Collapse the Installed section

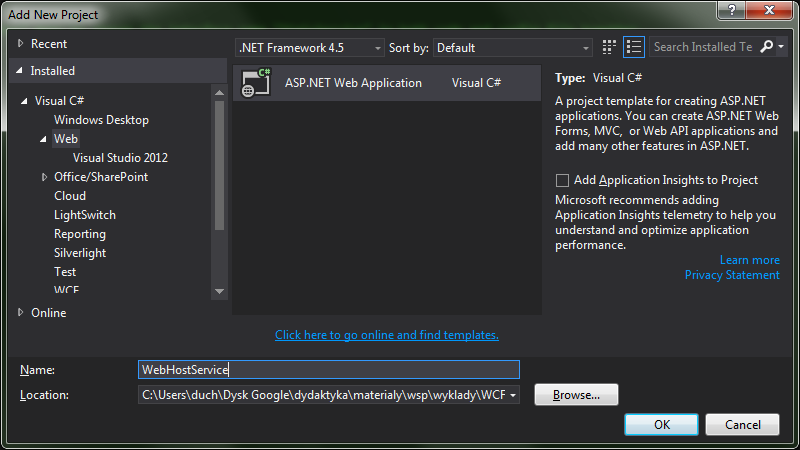[x=19, y=70]
